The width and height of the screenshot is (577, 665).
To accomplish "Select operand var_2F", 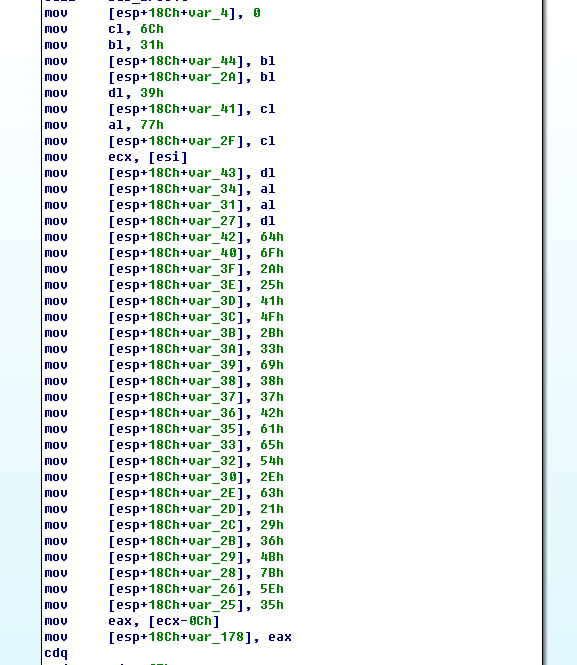I will tap(213, 141).
